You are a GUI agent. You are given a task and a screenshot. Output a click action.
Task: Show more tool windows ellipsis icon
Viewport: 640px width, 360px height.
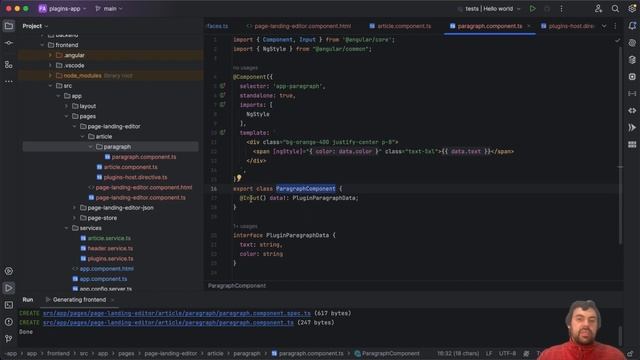coord(9,82)
